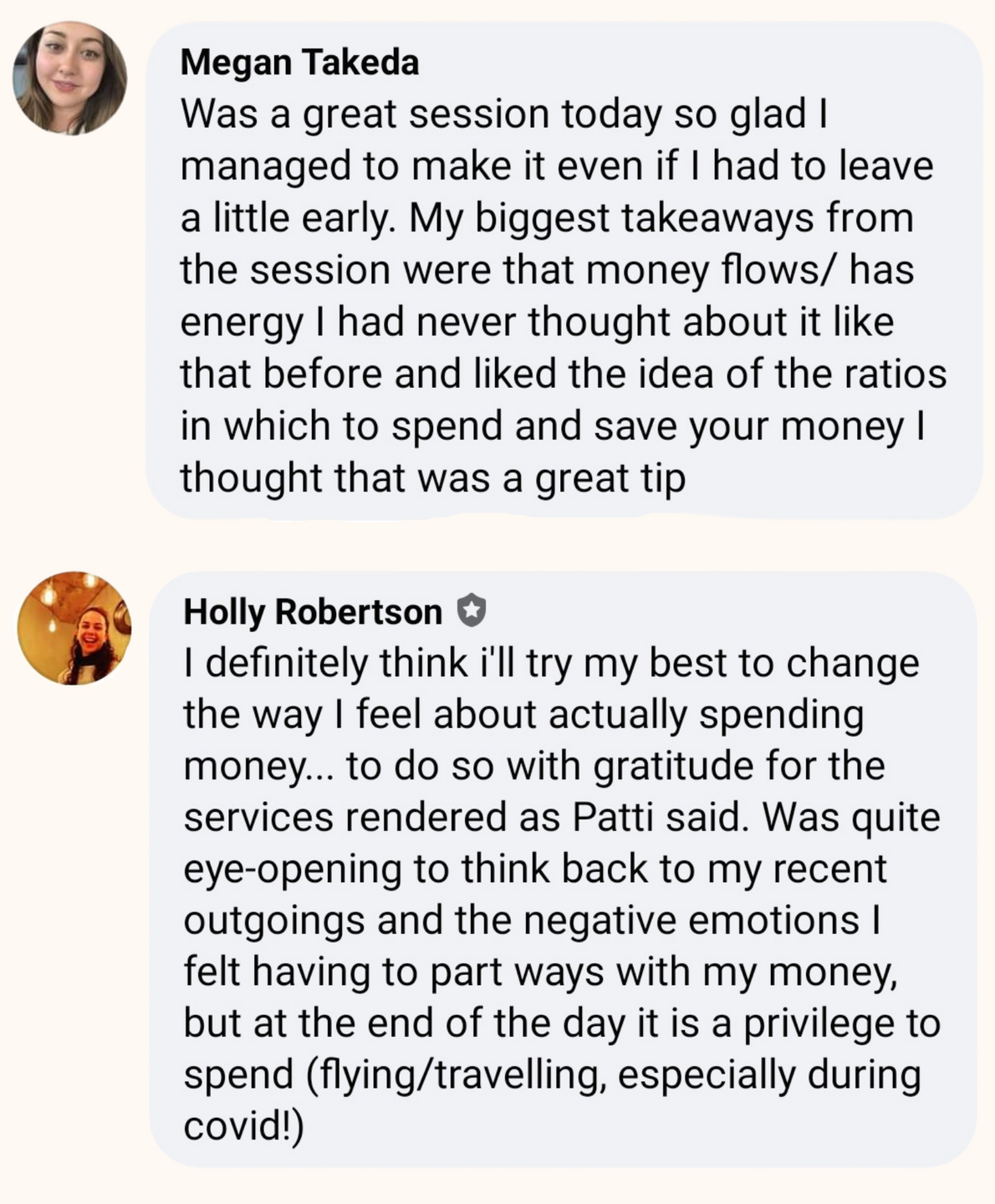This screenshot has height=1204, width=995.
Task: Click the word 'covid!)' ending Holly's comment
Action: pyautogui.click(x=243, y=1126)
